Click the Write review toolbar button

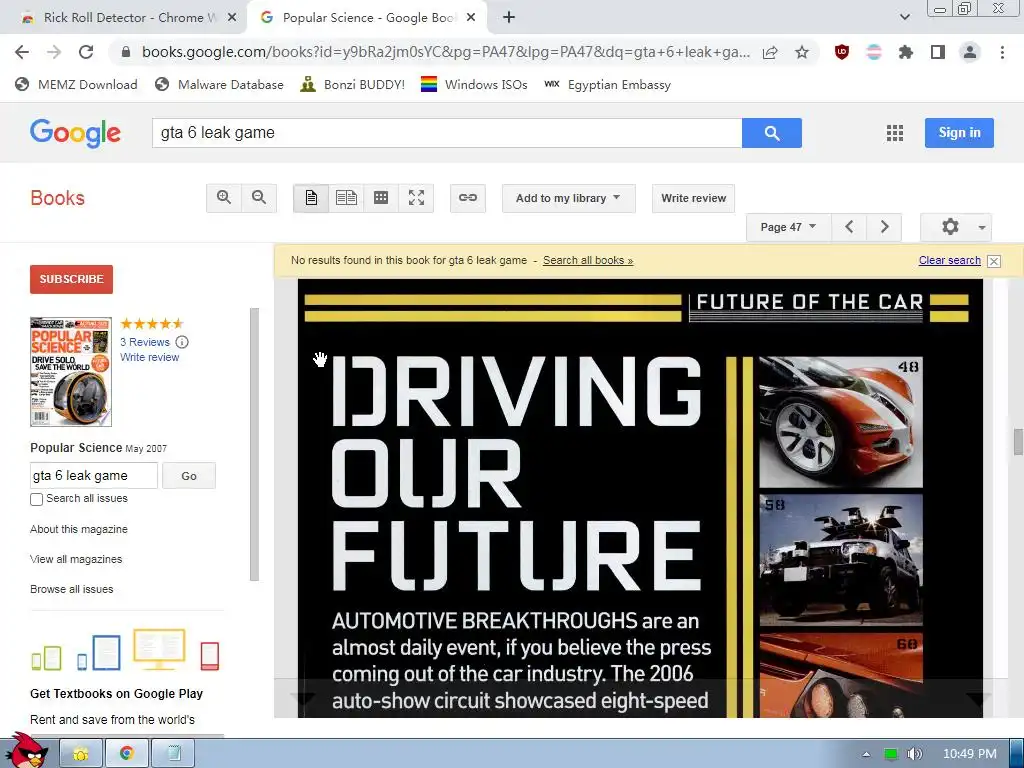[x=693, y=198]
